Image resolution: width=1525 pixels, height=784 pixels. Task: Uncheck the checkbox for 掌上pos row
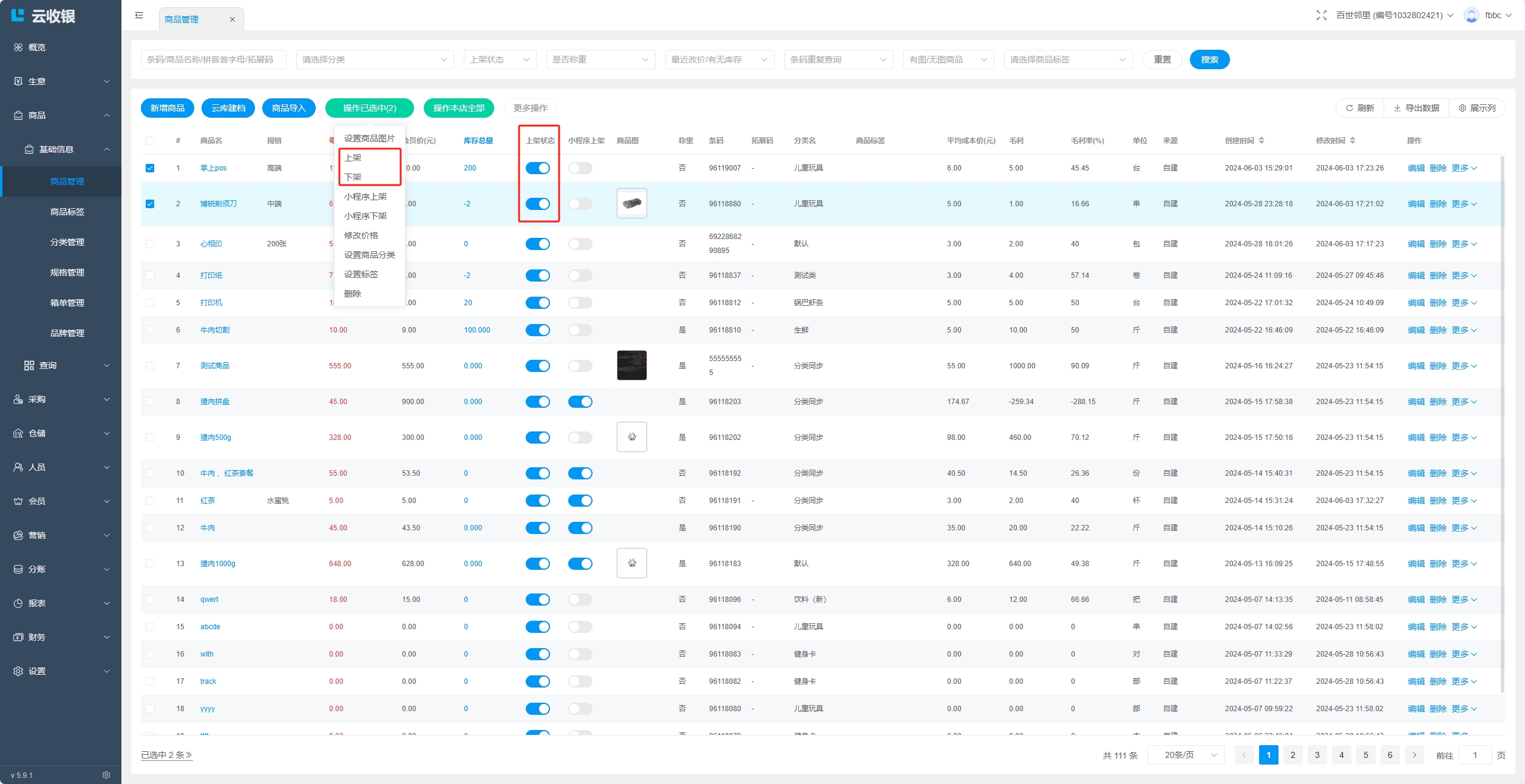[x=150, y=168]
